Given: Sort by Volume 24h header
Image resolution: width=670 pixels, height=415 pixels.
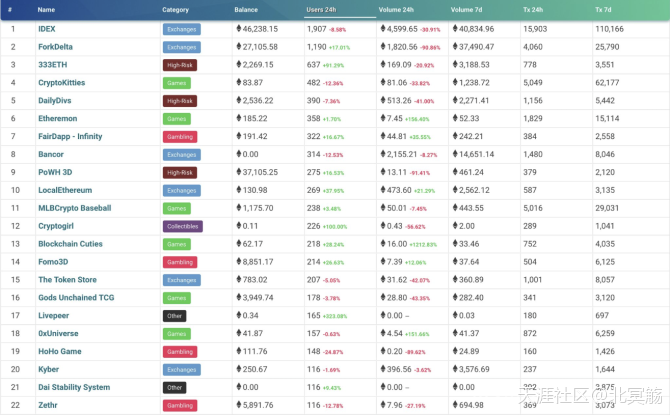Looking at the screenshot, I should [396, 9].
